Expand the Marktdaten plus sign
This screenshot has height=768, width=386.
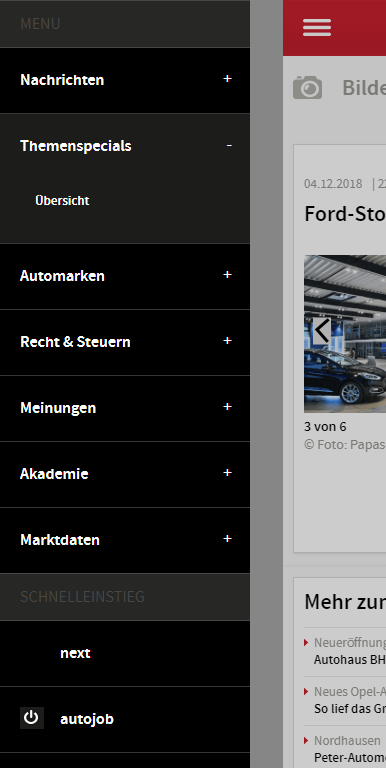tap(227, 539)
